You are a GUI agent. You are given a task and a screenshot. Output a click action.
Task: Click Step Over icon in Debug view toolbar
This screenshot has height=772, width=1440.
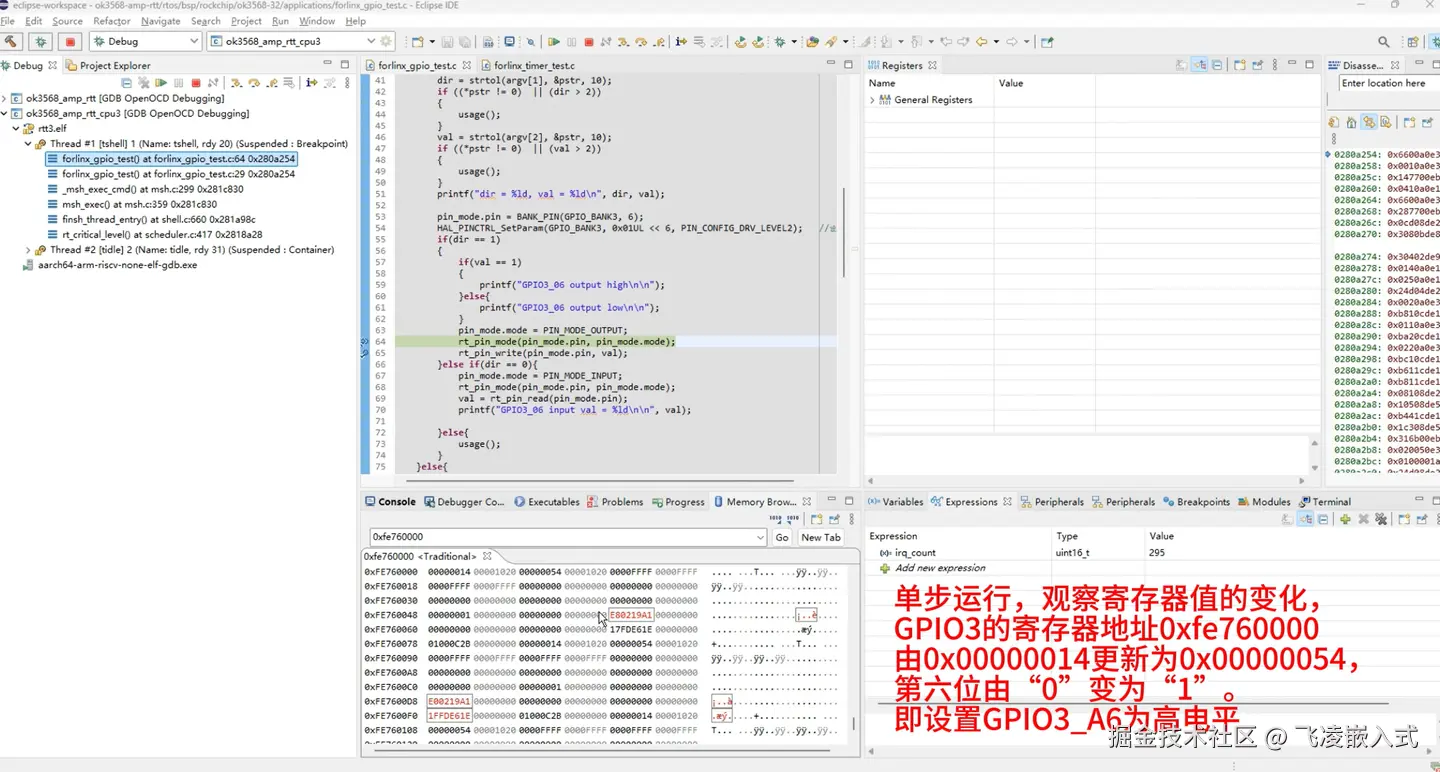tap(254, 83)
